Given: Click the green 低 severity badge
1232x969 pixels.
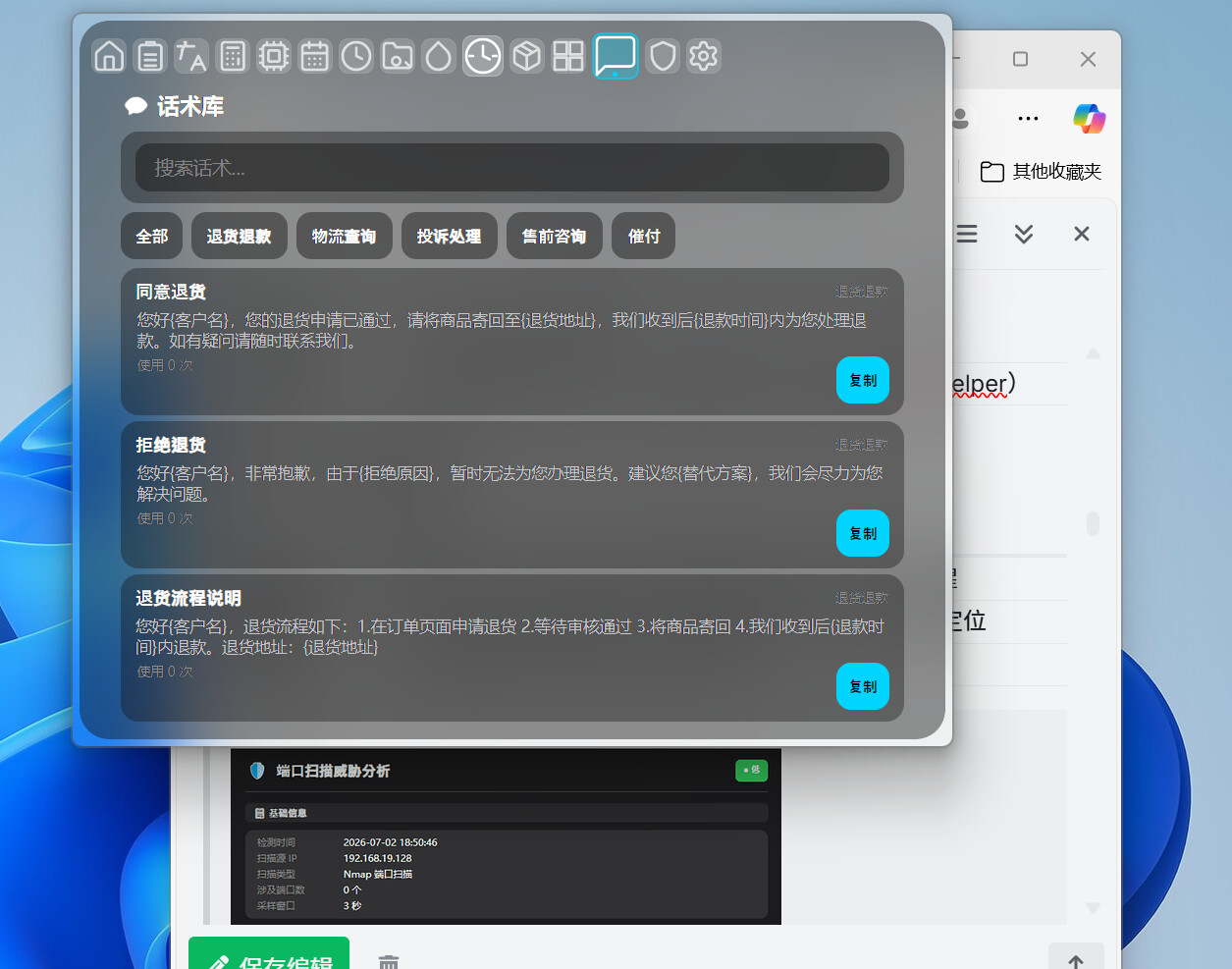Looking at the screenshot, I should point(751,771).
